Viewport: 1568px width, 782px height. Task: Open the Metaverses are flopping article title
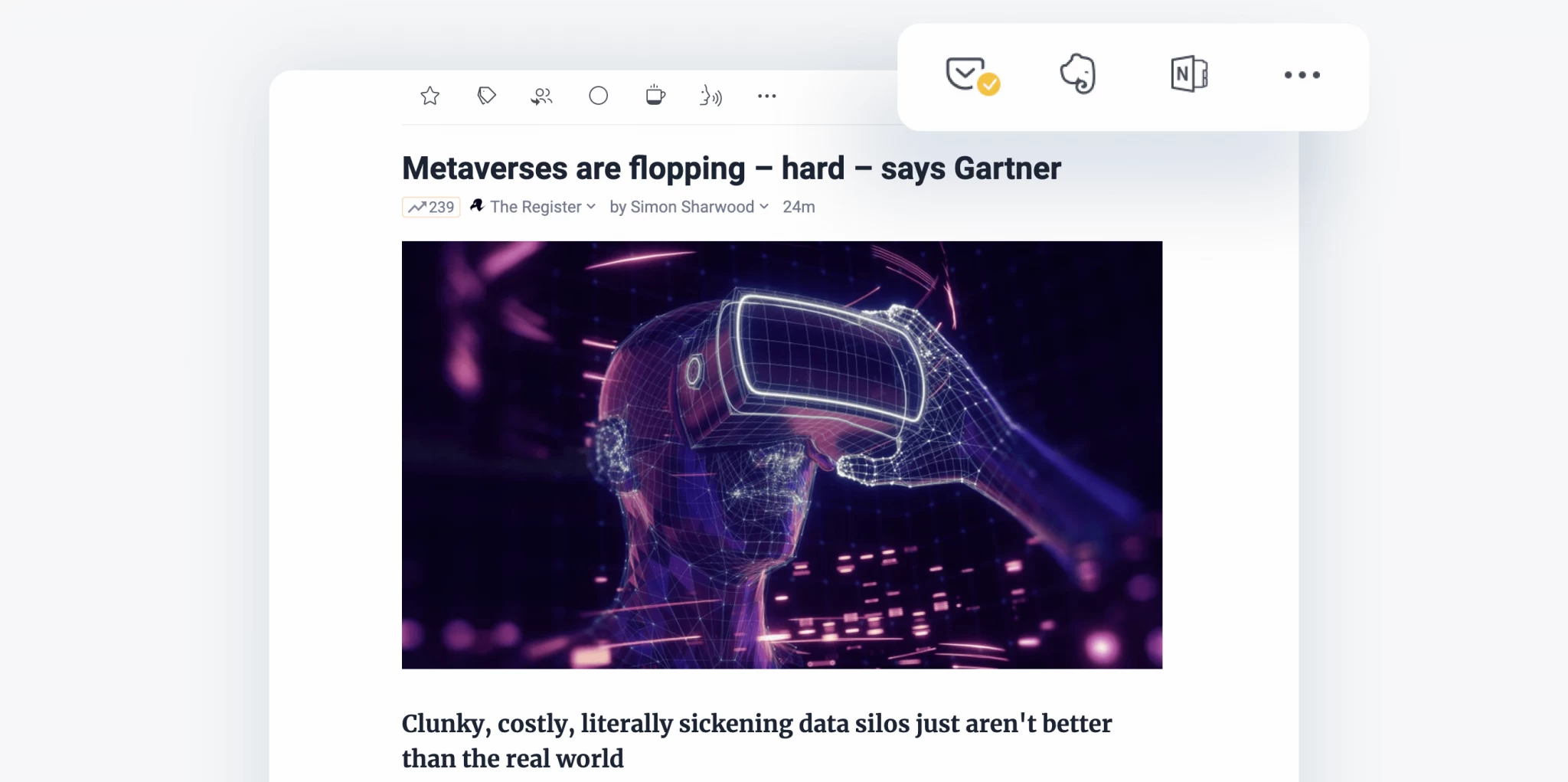(731, 169)
